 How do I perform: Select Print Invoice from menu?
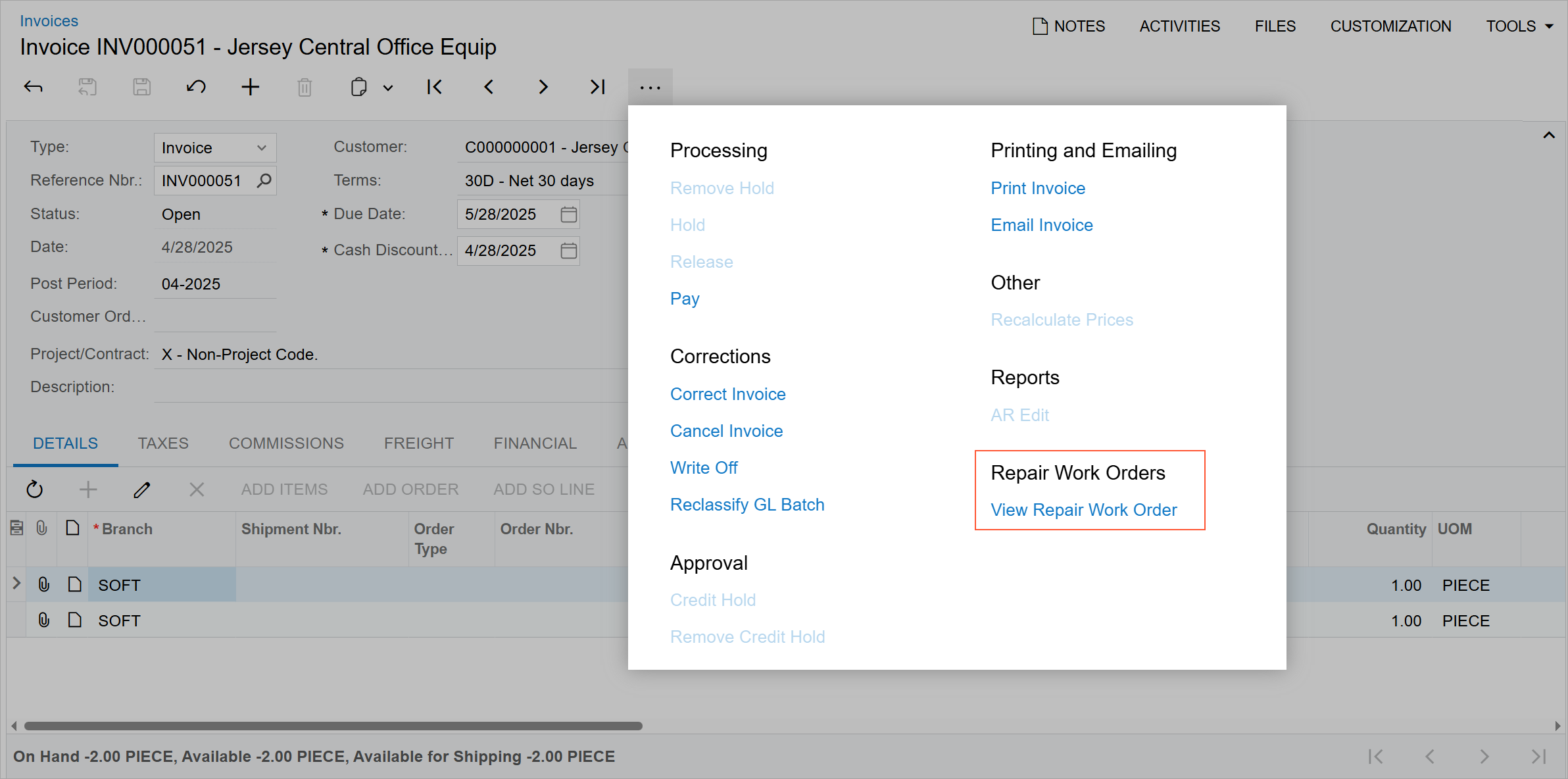tap(1037, 188)
